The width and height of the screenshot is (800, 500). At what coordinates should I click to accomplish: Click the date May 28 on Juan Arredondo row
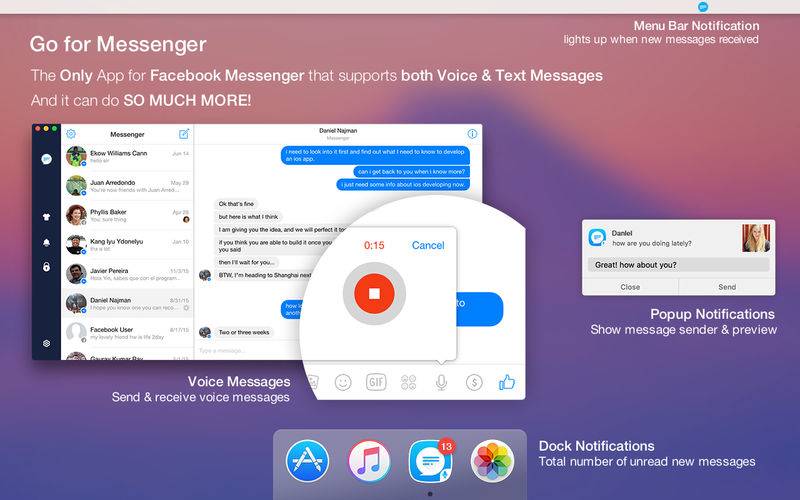pyautogui.click(x=180, y=183)
